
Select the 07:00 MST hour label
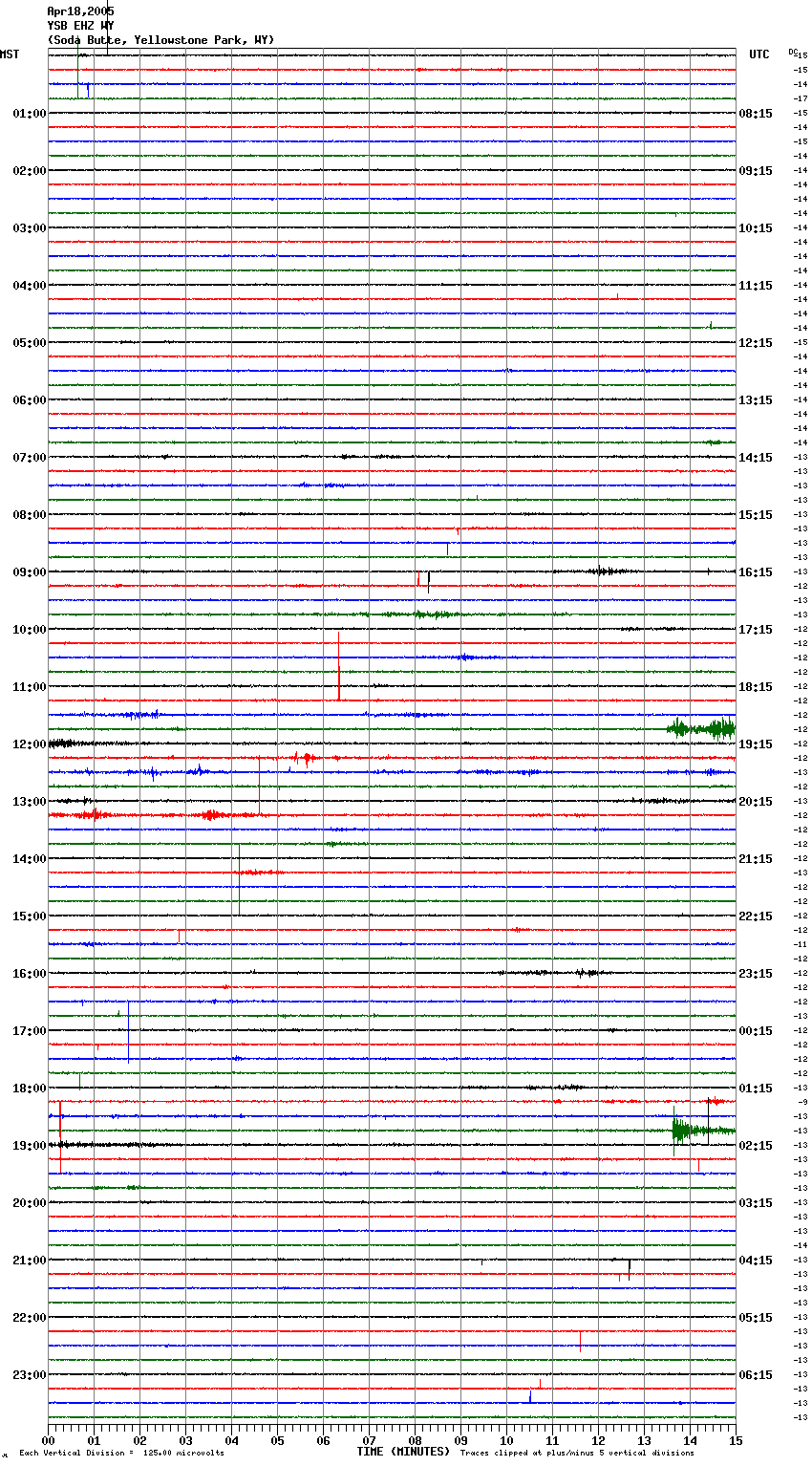(30, 458)
